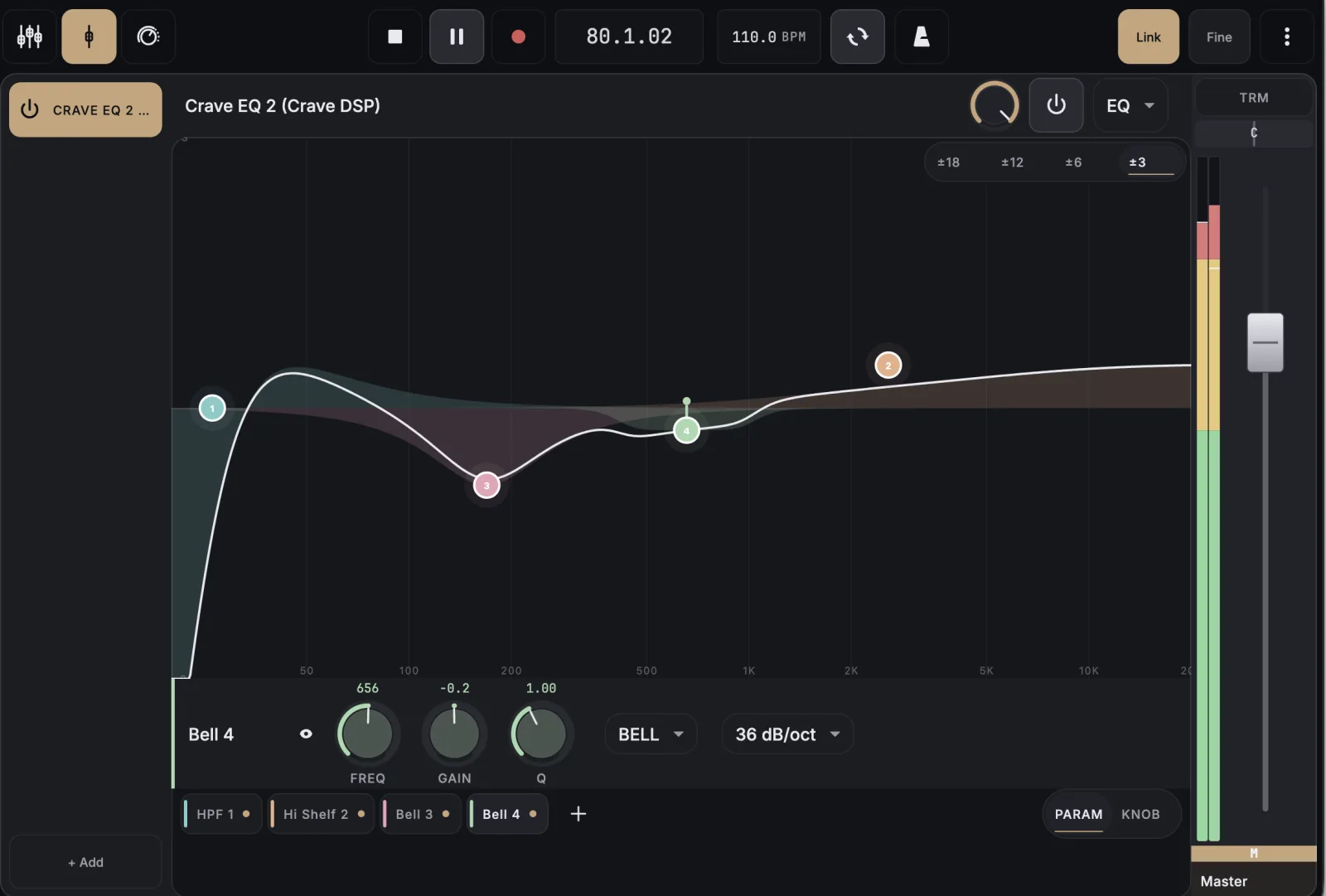The image size is (1326, 896).
Task: Bypass plugin with the header power button
Action: pos(1056,105)
